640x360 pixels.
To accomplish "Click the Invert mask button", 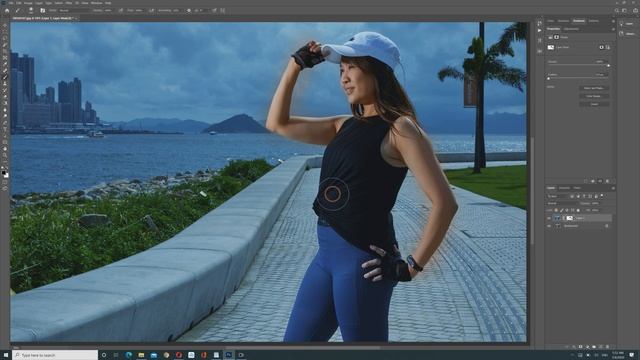I will (x=594, y=104).
